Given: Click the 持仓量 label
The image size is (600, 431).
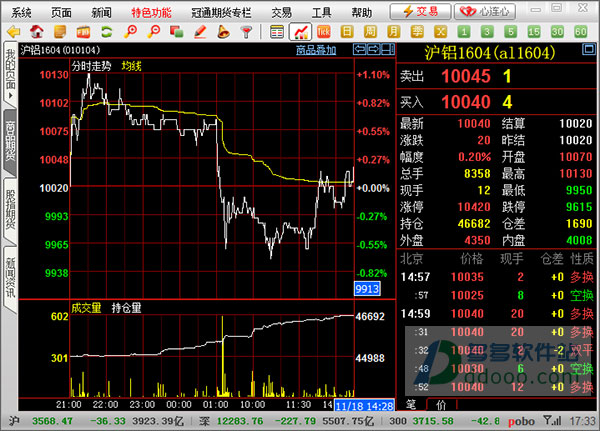Looking at the screenshot, I should tap(126, 308).
